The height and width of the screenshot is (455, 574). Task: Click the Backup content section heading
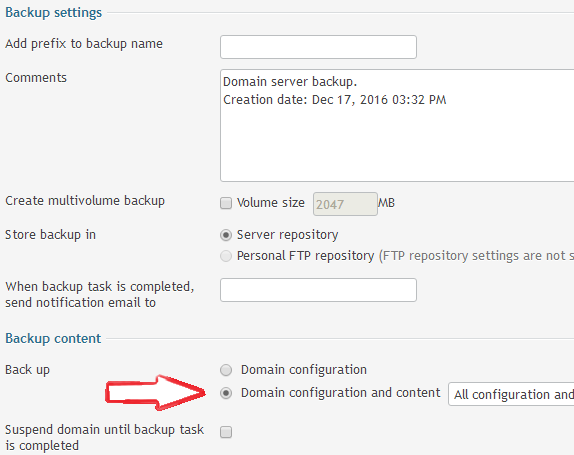53,339
